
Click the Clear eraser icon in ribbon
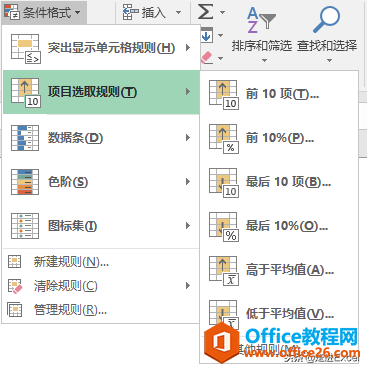[x=207, y=57]
